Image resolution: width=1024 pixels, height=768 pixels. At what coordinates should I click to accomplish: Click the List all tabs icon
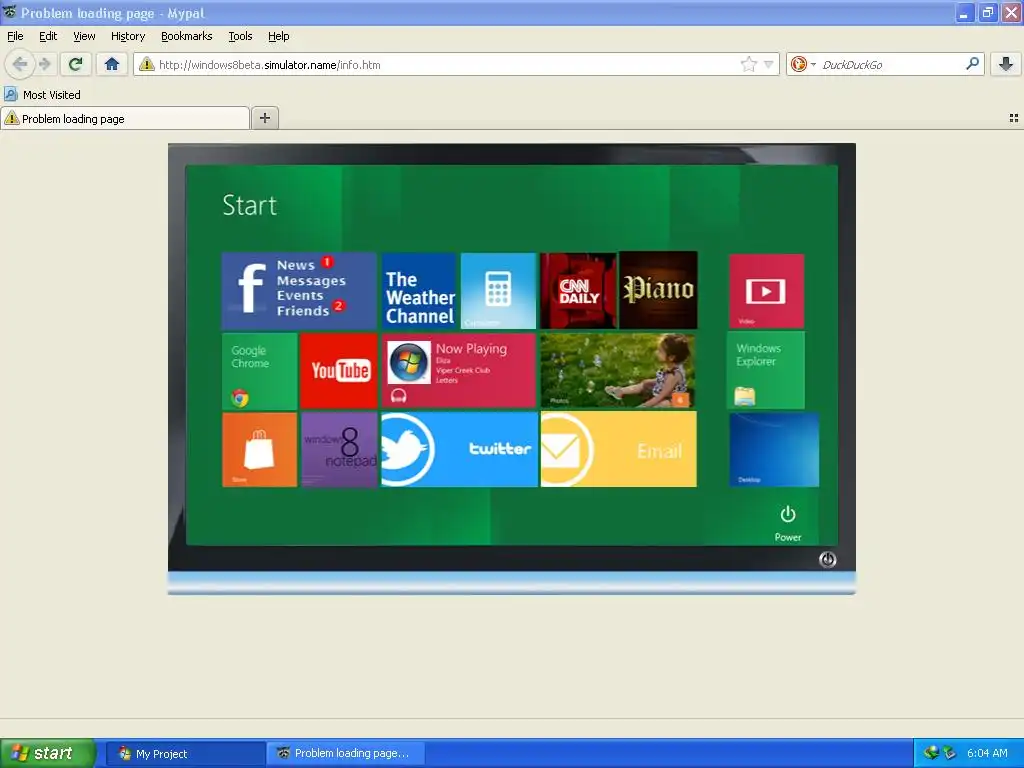tap(1014, 118)
